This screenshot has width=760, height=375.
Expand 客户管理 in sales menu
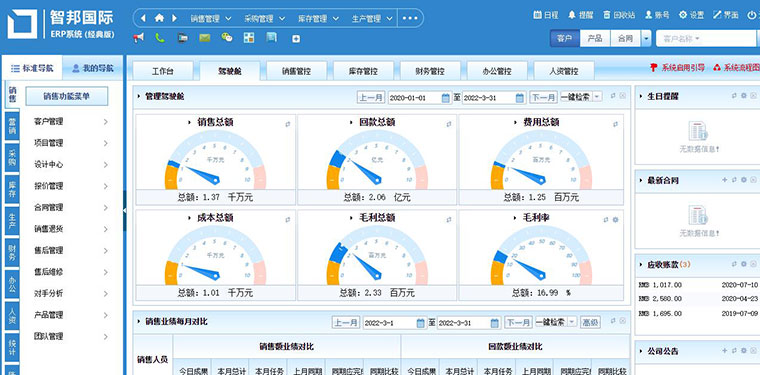(71, 122)
